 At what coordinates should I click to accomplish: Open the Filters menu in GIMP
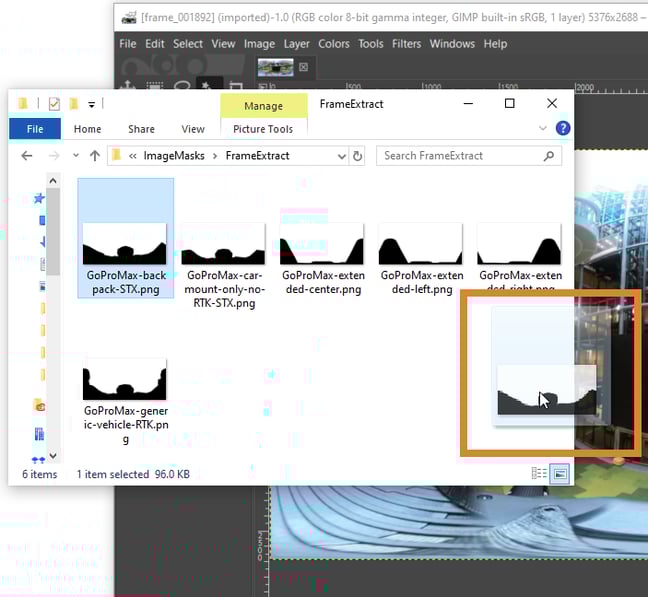tap(406, 44)
